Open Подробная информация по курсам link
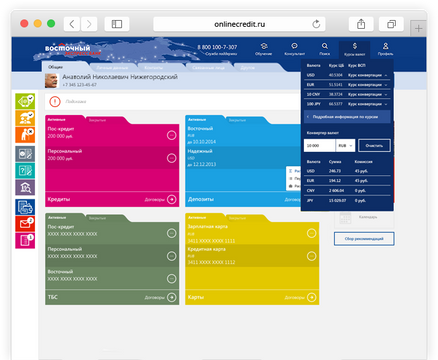 347,117
